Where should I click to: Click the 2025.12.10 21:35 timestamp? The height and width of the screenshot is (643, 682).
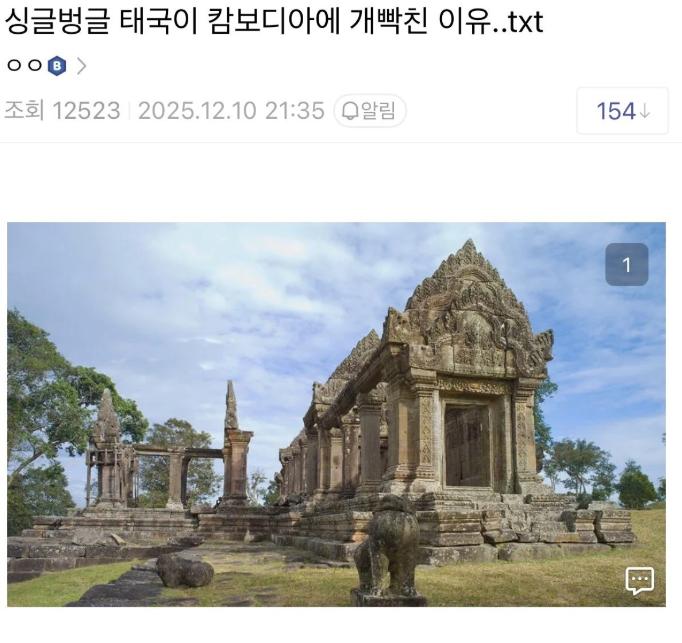(x=231, y=111)
